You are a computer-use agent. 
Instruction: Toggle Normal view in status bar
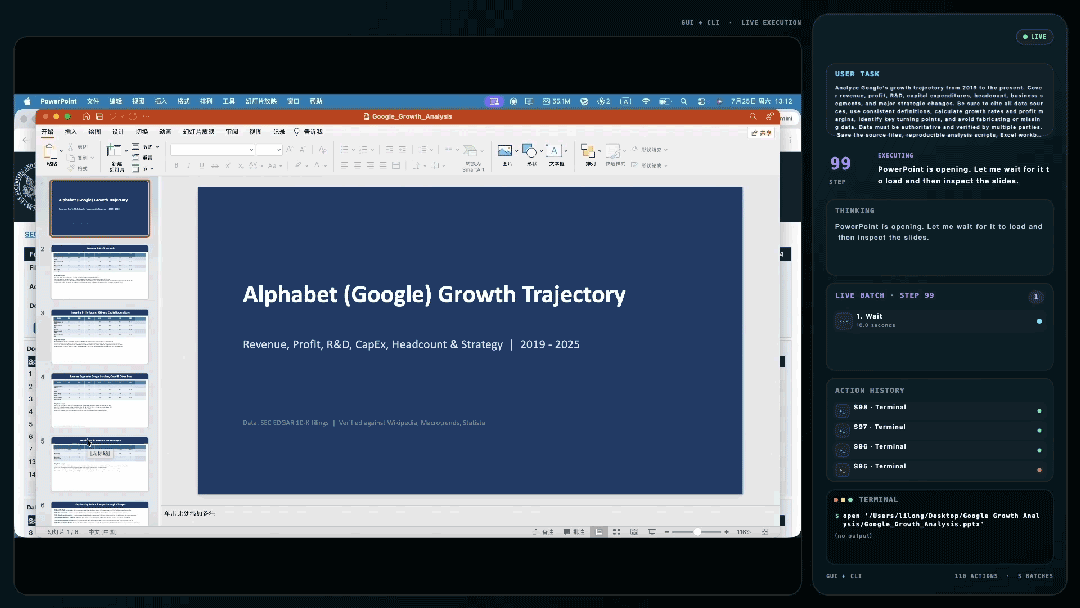tap(599, 532)
